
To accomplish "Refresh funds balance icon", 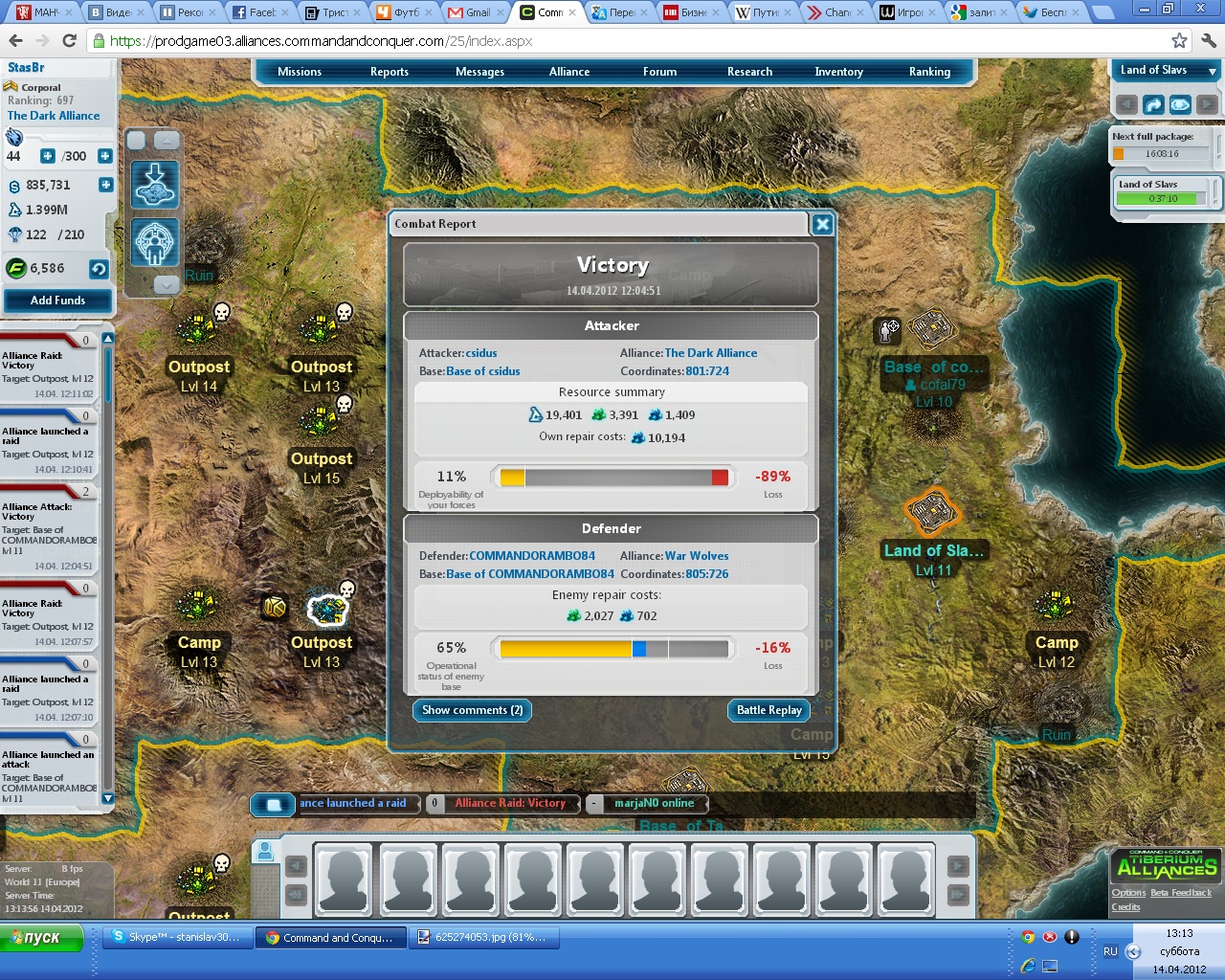I will point(99,269).
